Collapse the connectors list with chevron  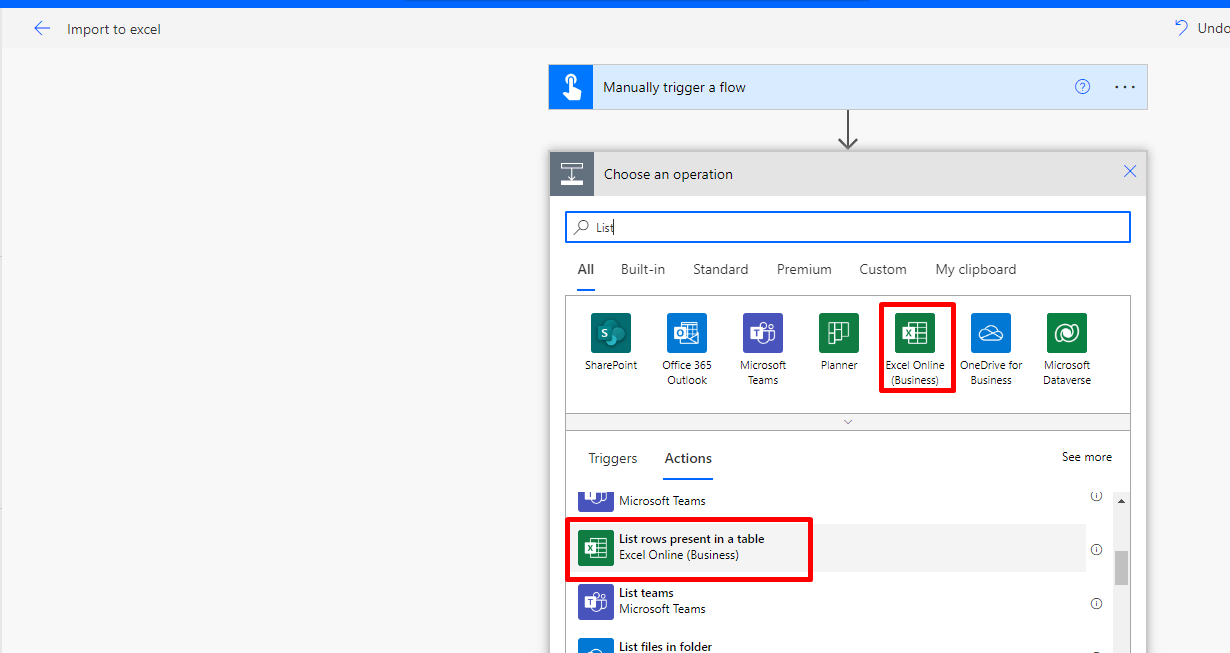[848, 422]
